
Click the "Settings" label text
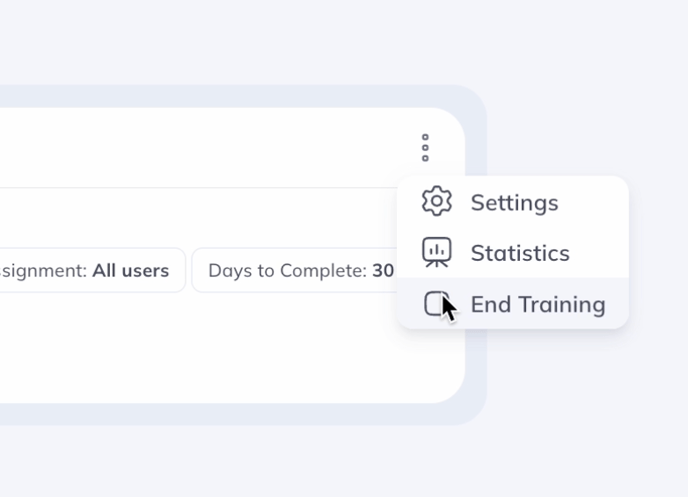pyautogui.click(x=514, y=202)
